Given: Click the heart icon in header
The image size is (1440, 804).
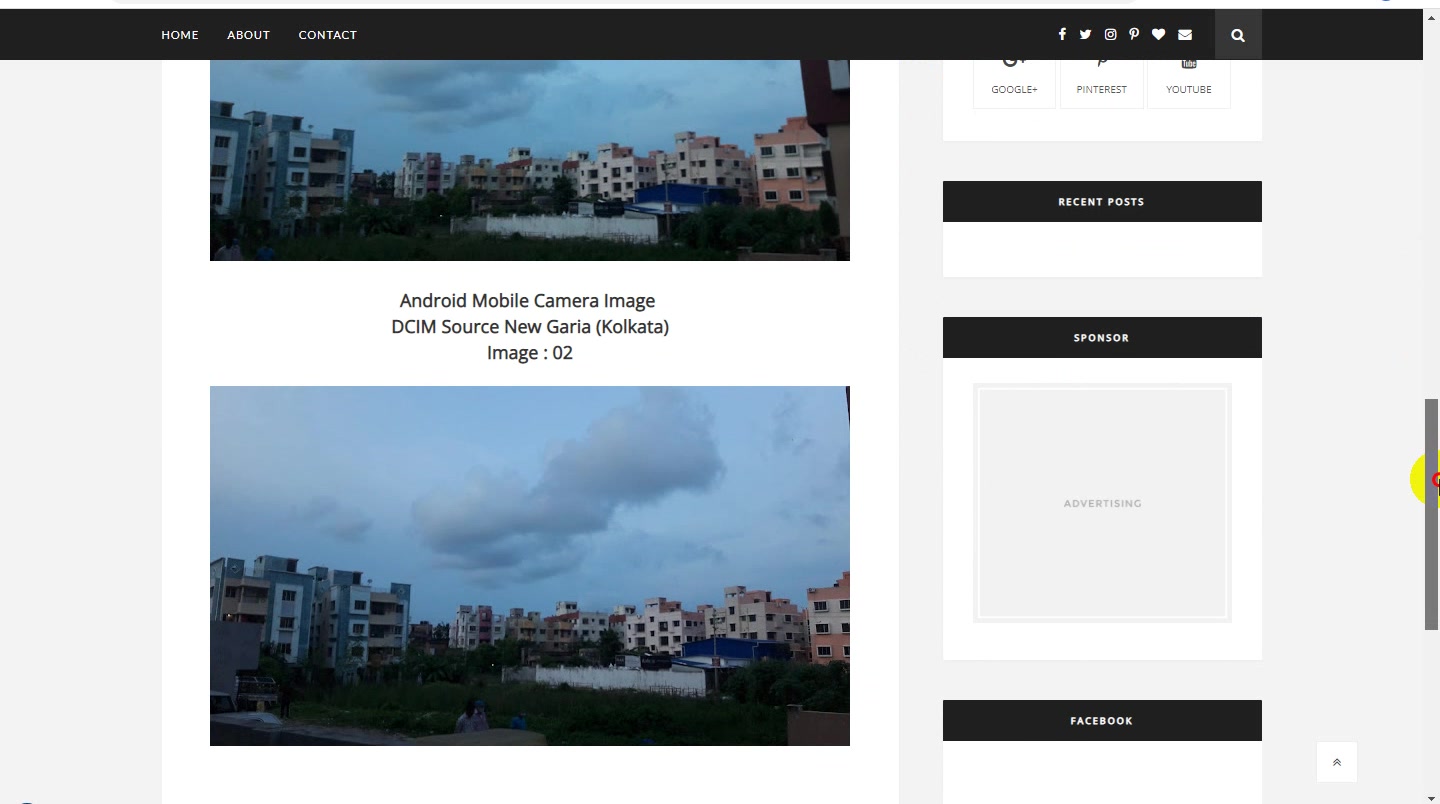Looking at the screenshot, I should click(x=1158, y=34).
